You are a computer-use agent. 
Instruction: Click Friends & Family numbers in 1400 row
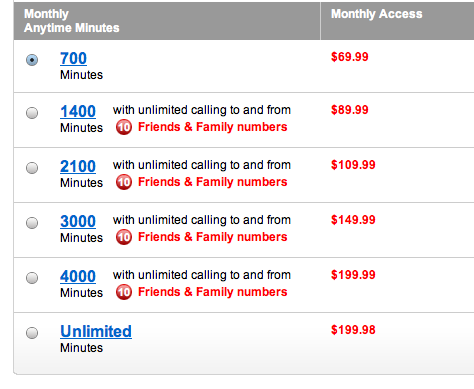click(213, 127)
